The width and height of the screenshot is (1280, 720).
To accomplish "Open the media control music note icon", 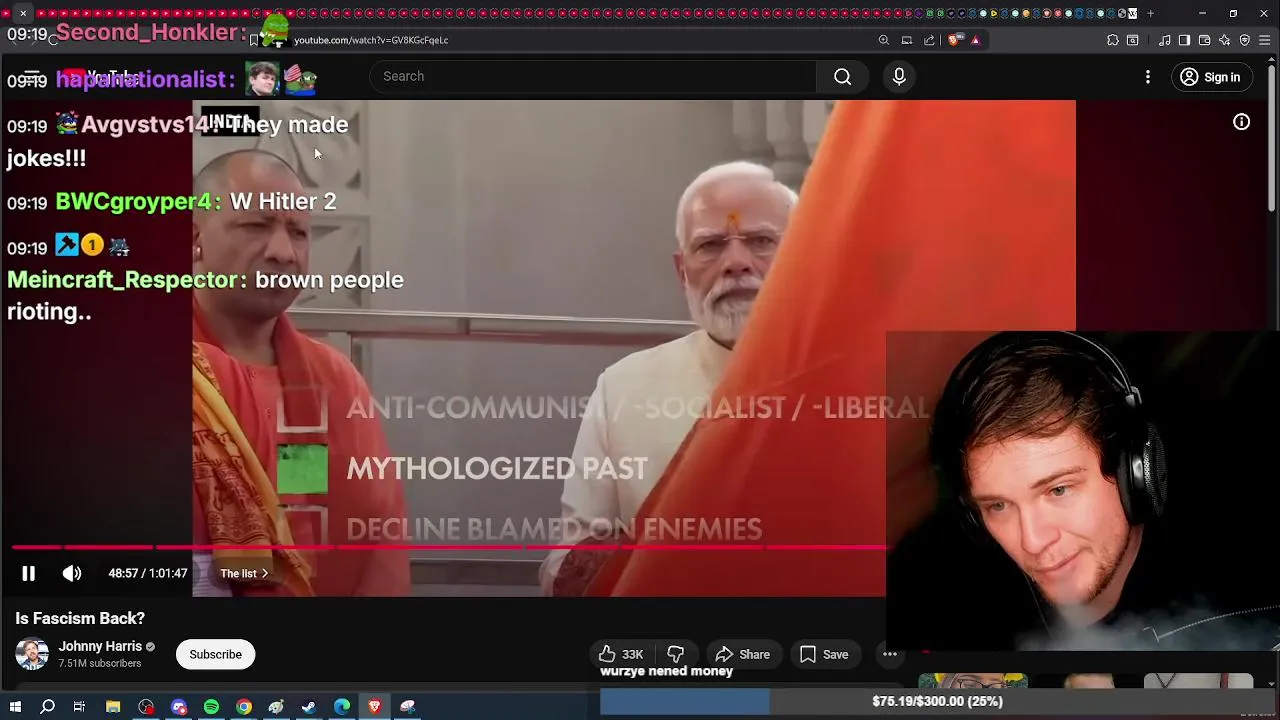I will [x=1164, y=40].
